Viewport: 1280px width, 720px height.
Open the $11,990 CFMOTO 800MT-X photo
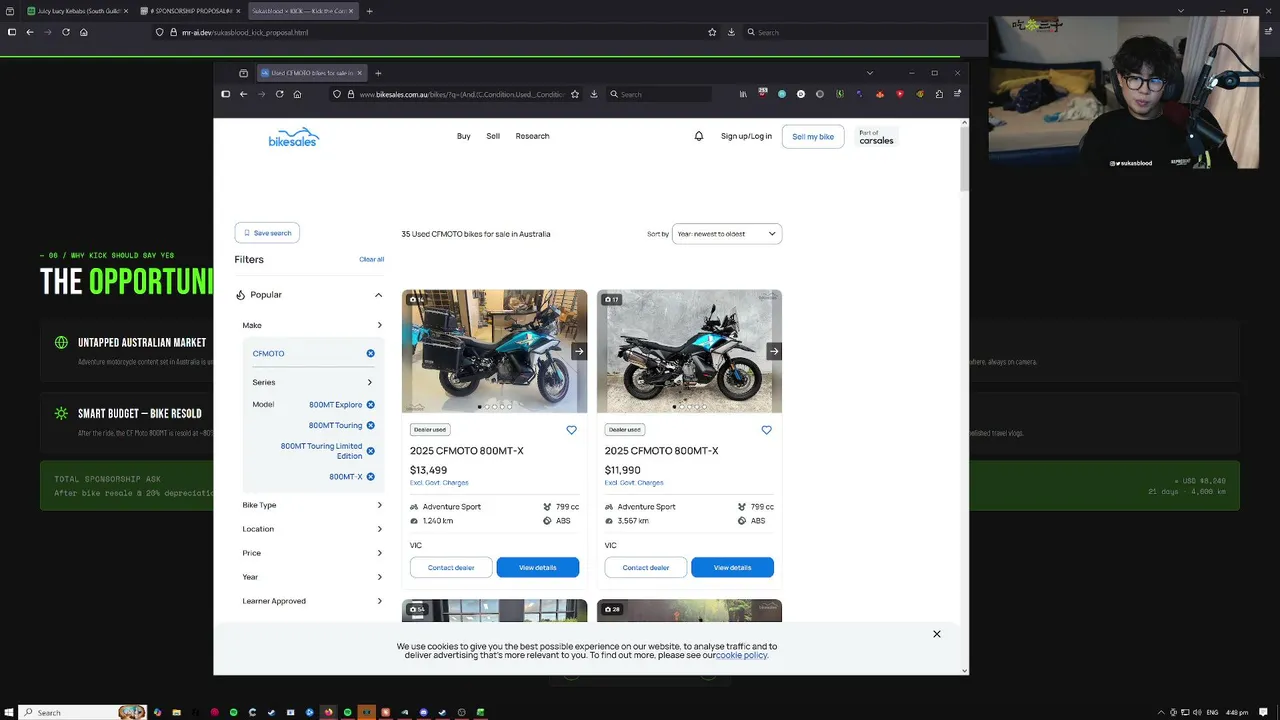point(689,351)
